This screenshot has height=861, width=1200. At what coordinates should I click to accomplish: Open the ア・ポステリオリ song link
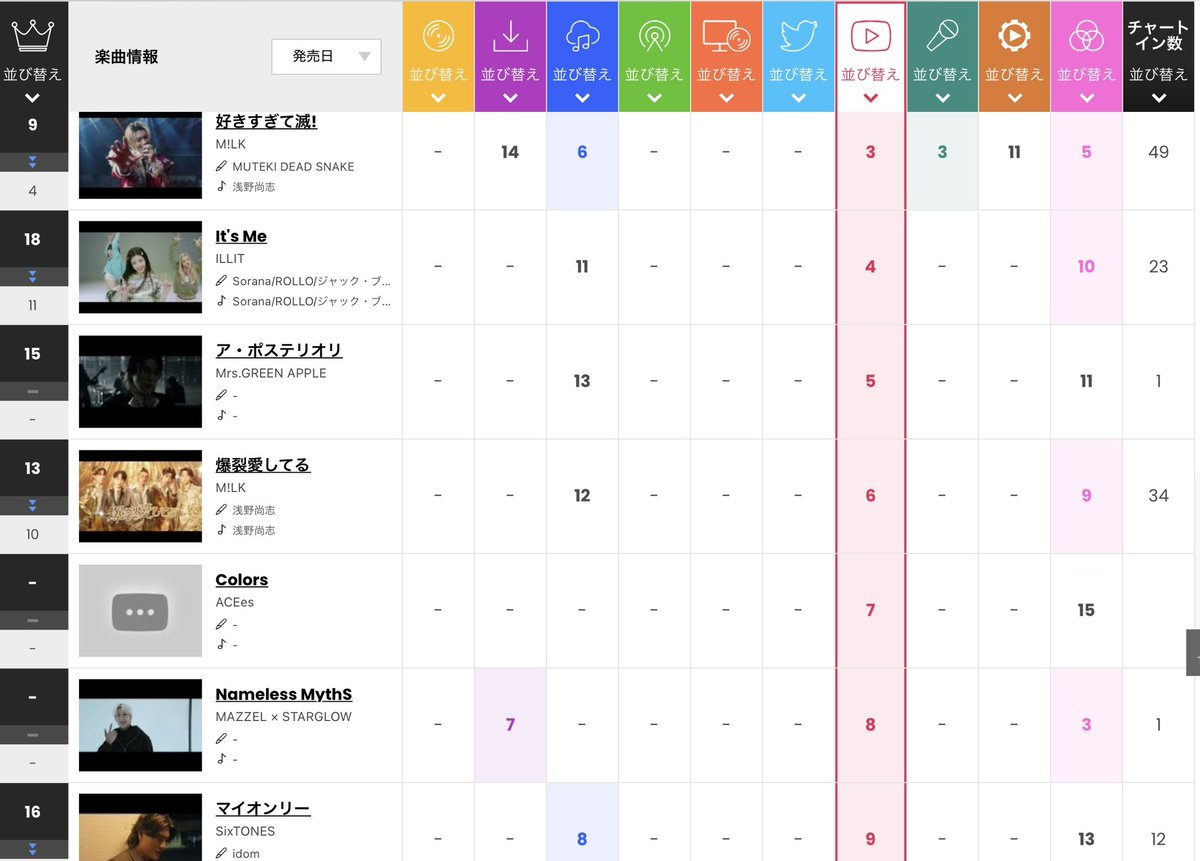click(279, 350)
